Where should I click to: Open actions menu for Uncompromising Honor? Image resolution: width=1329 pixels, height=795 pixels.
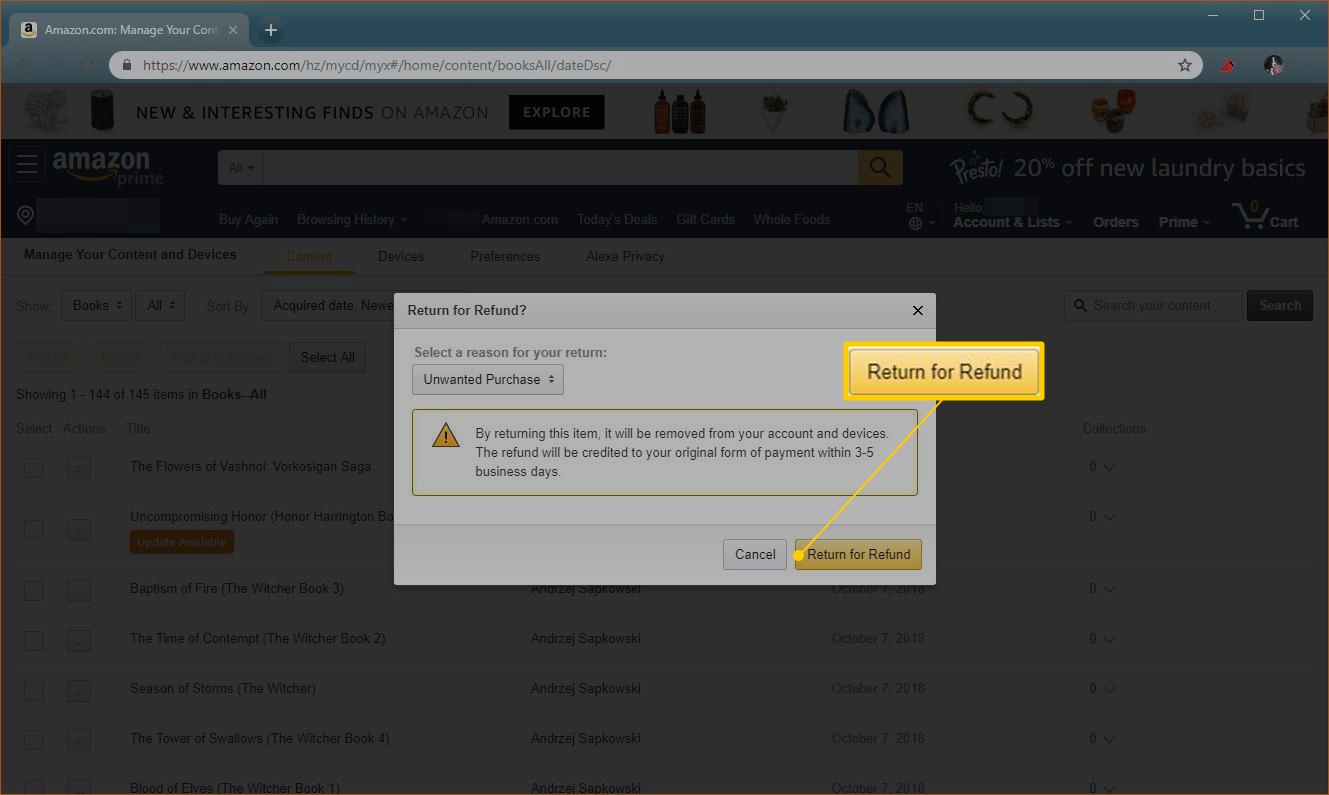79,529
